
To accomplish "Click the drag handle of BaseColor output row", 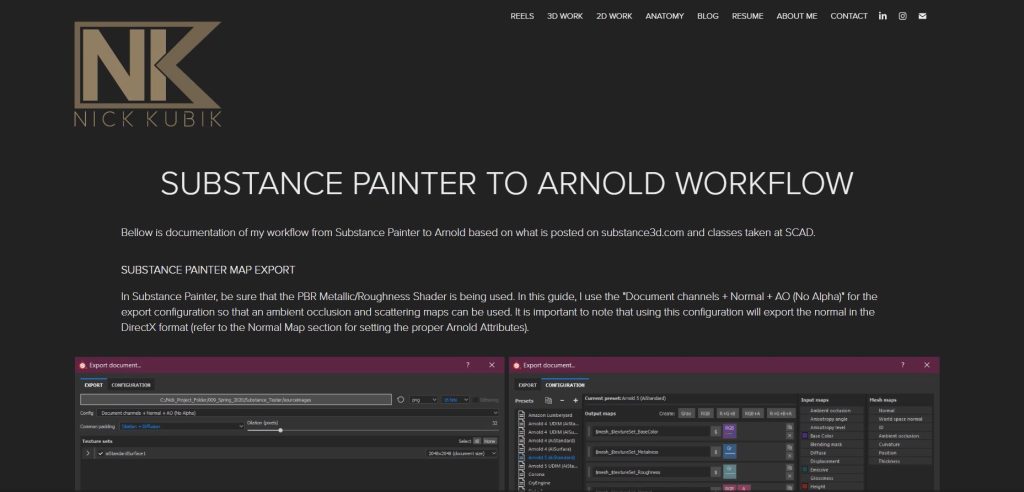I will [x=589, y=431].
